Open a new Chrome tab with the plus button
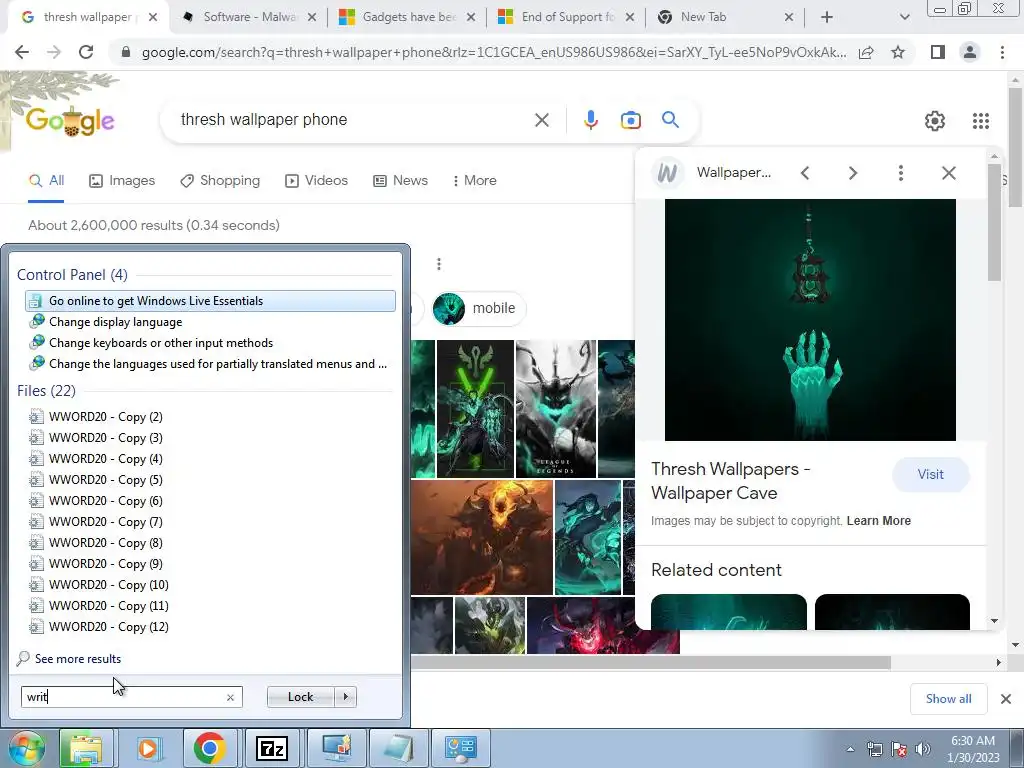The image size is (1024, 768). [827, 17]
